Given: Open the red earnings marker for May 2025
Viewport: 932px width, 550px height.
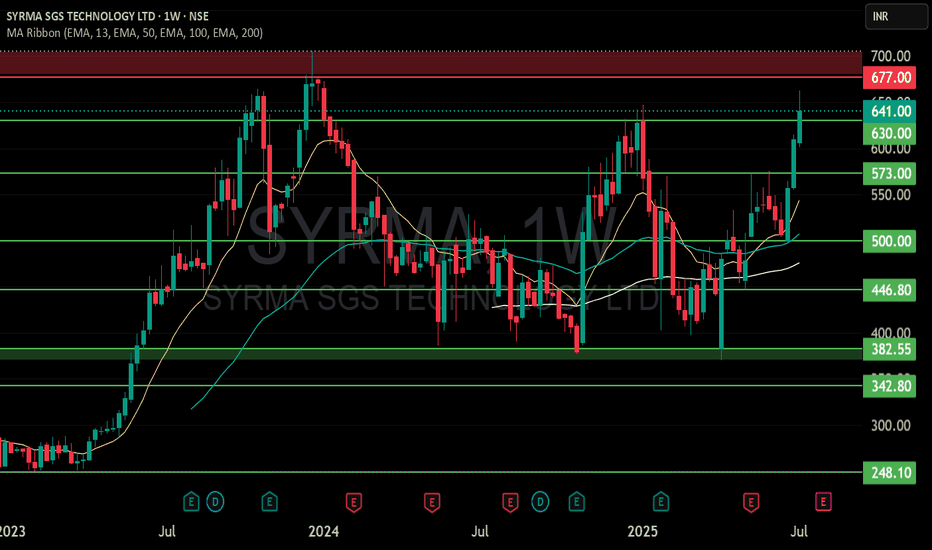Looking at the screenshot, I should [x=751, y=502].
